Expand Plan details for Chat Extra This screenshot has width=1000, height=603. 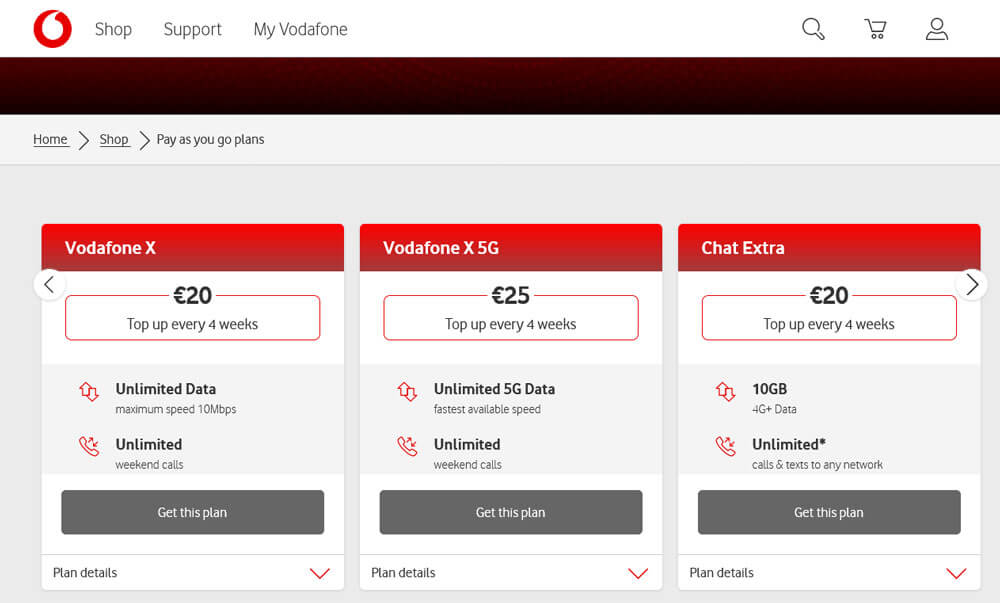(829, 572)
